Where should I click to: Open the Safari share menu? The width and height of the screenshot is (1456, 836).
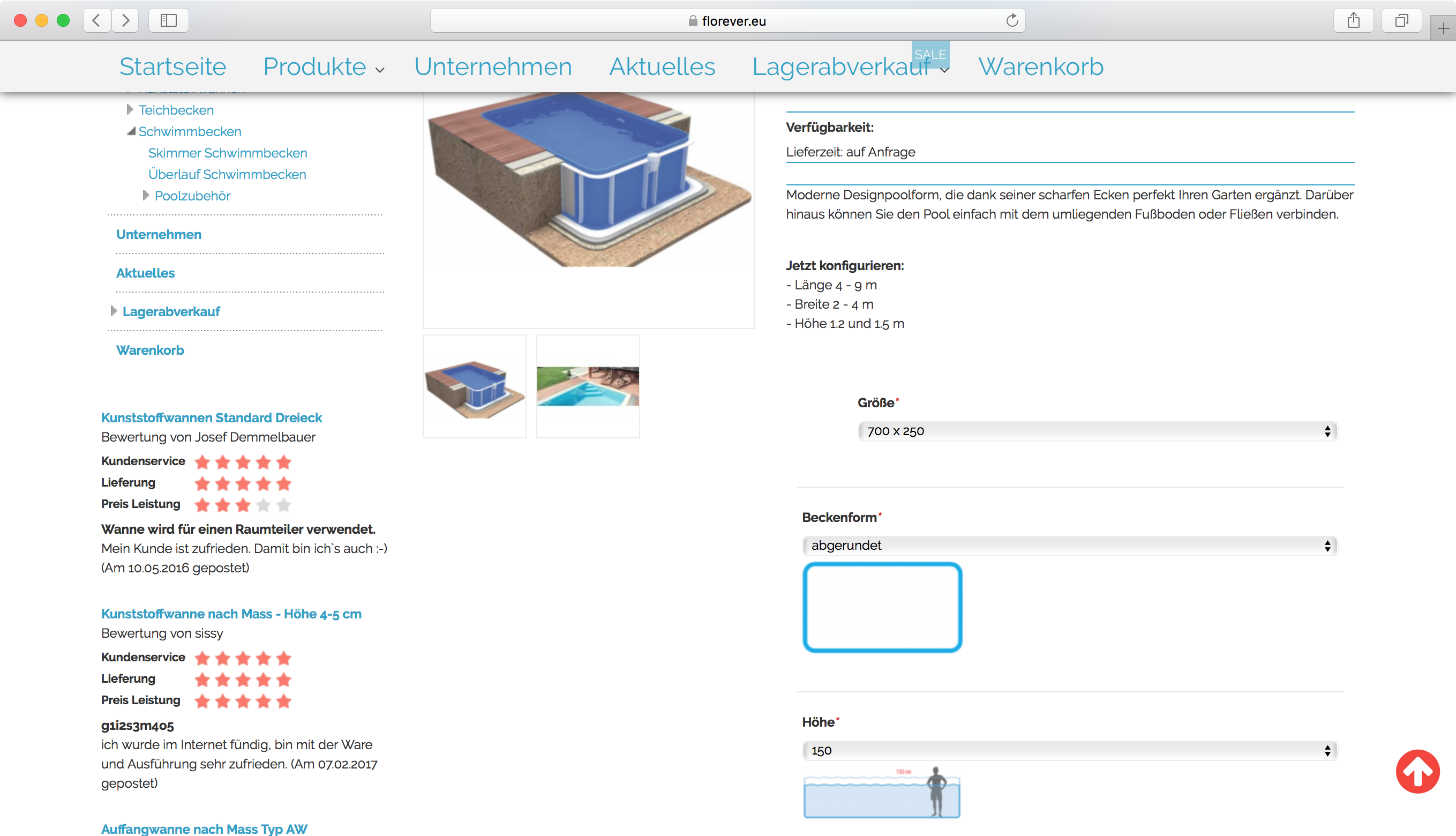tap(1353, 21)
